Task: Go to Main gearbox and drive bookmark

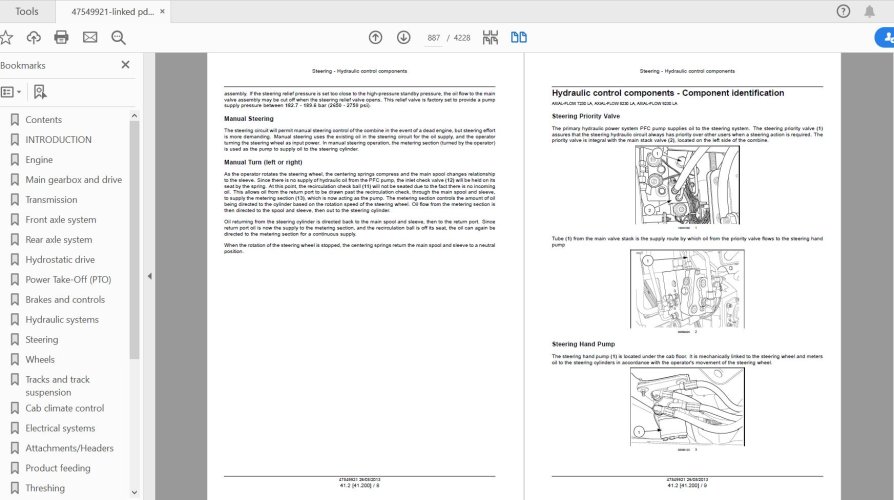Action: pos(74,180)
